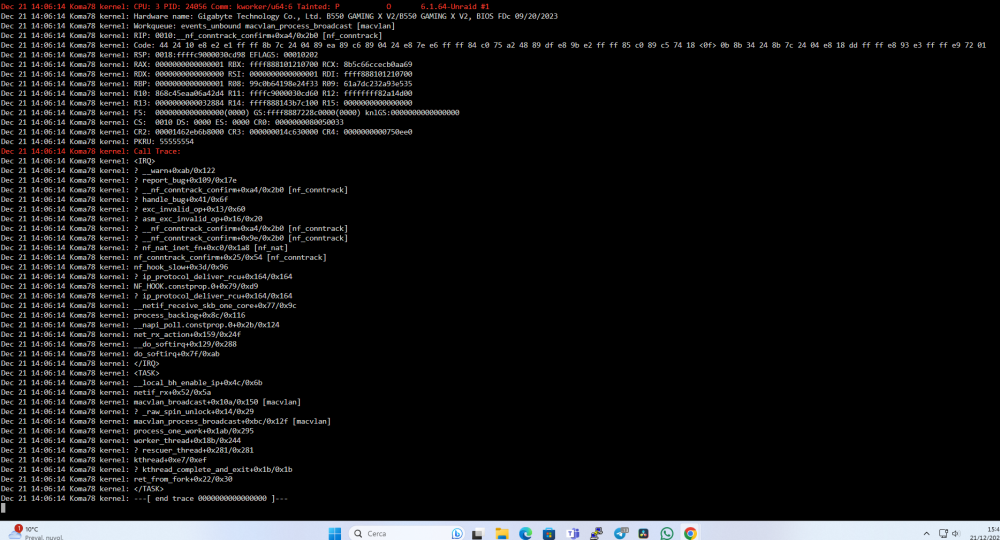Click '__netif_receive_skb_one_core+0x77/0x9c' line

(149, 305)
